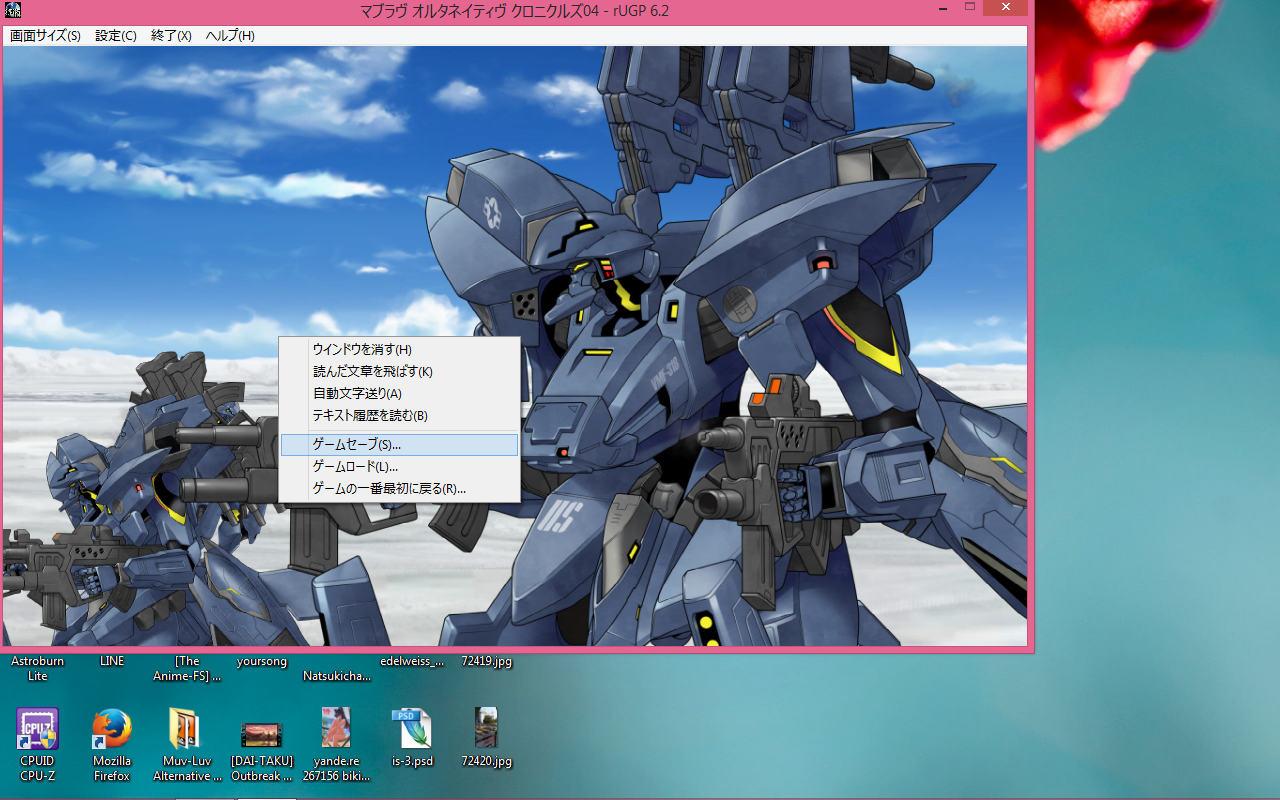Maximize the rUGP game window
The width and height of the screenshot is (1280, 800).
coord(969,8)
